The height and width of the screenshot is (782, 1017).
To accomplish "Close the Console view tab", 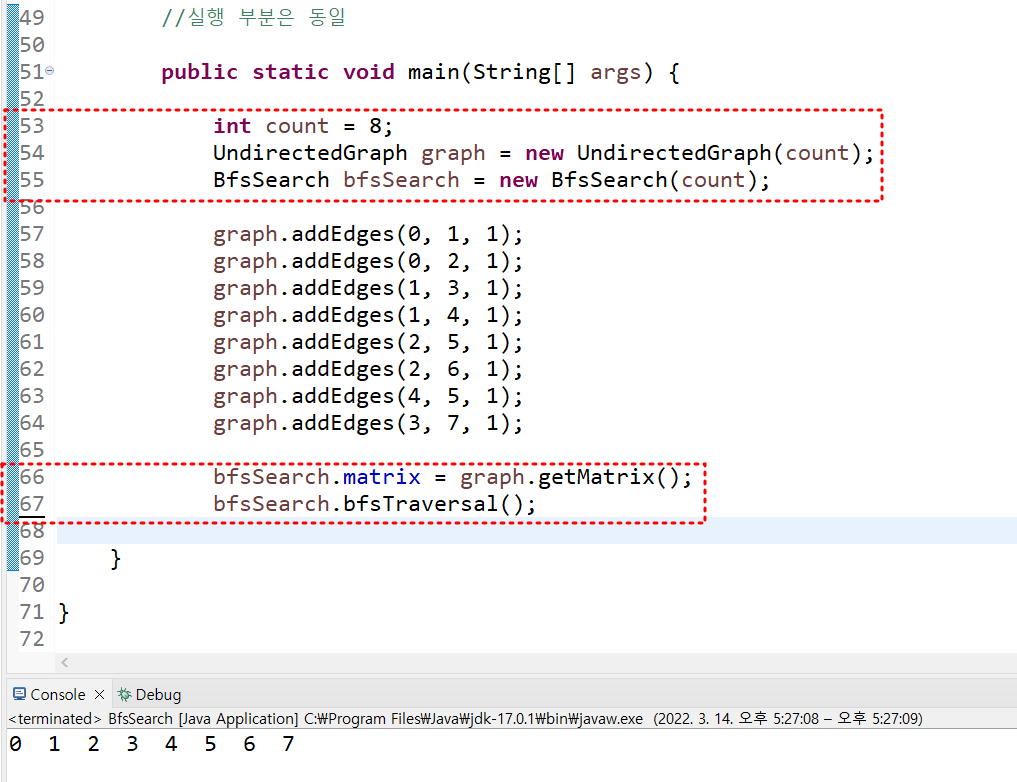I will [99, 694].
